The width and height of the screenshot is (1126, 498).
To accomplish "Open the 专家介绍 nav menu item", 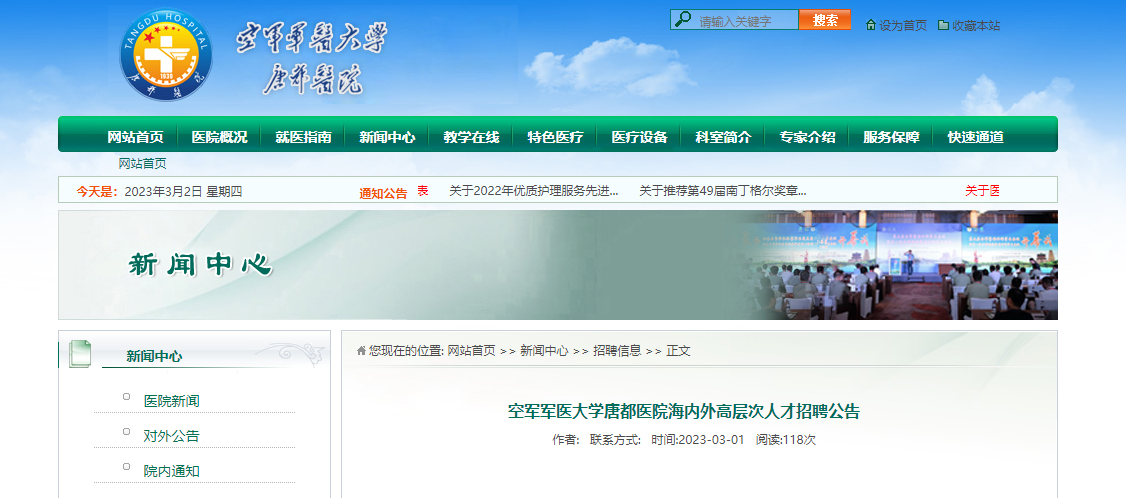I will [808, 137].
